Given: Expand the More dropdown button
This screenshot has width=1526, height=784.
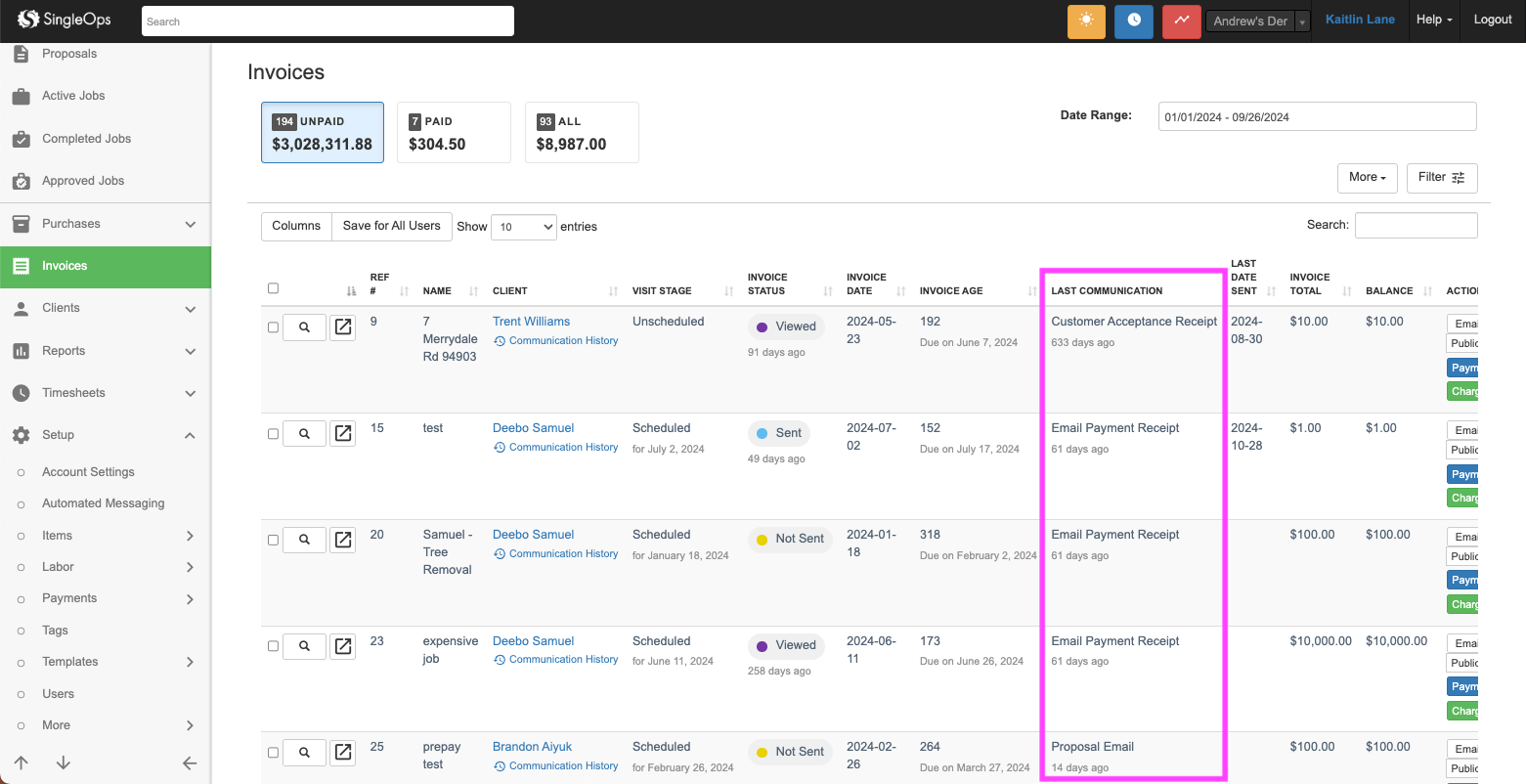Looking at the screenshot, I should coord(1367,178).
